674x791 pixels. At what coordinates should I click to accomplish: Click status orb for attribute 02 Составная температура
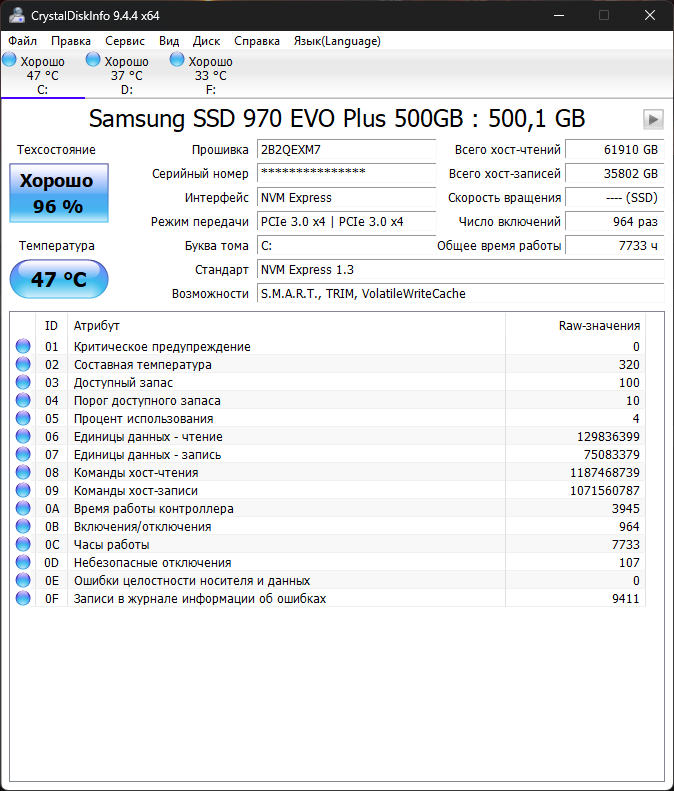23,364
